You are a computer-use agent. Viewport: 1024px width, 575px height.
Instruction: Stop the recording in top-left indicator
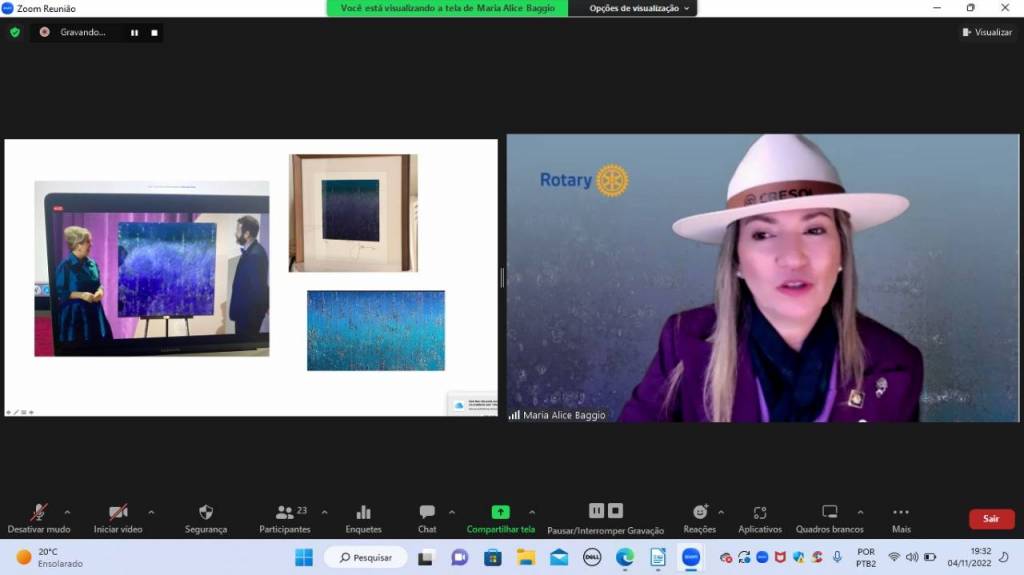(154, 32)
